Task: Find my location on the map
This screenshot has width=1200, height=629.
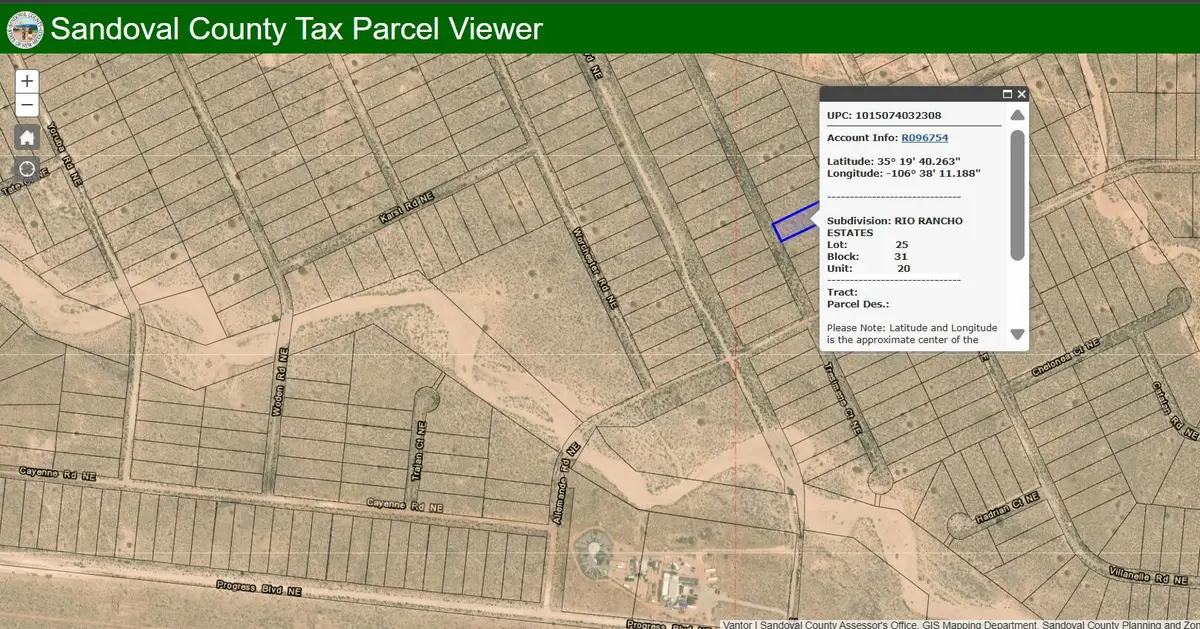Action: click(x=27, y=169)
